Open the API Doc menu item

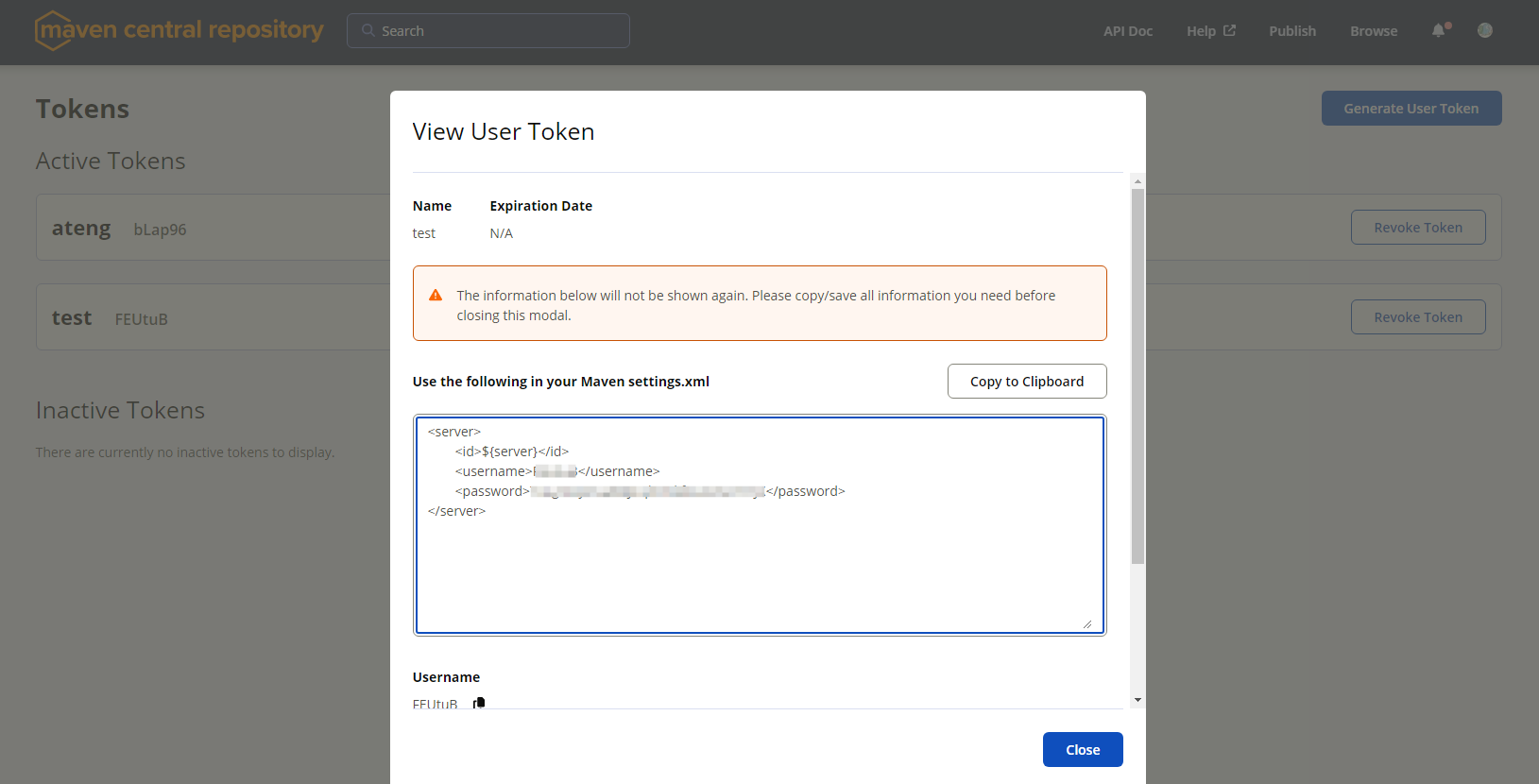click(x=1128, y=31)
